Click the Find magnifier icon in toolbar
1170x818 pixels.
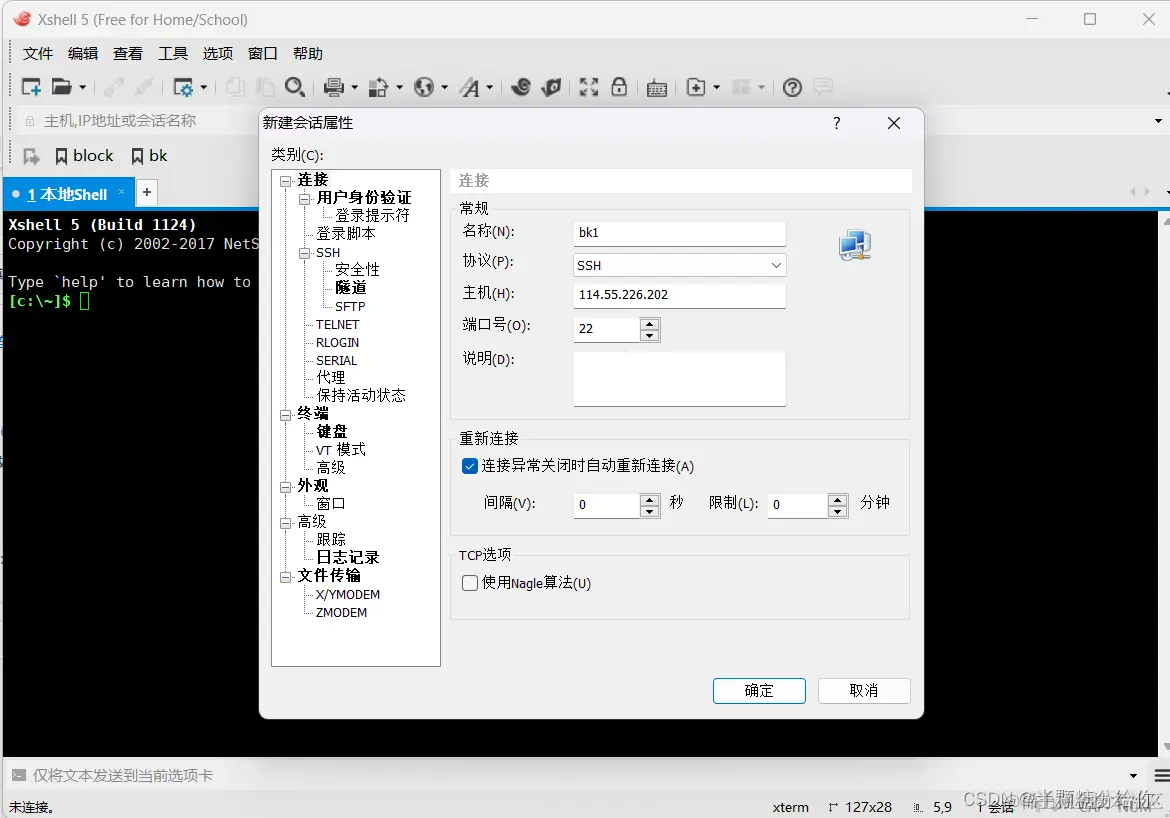(x=295, y=87)
